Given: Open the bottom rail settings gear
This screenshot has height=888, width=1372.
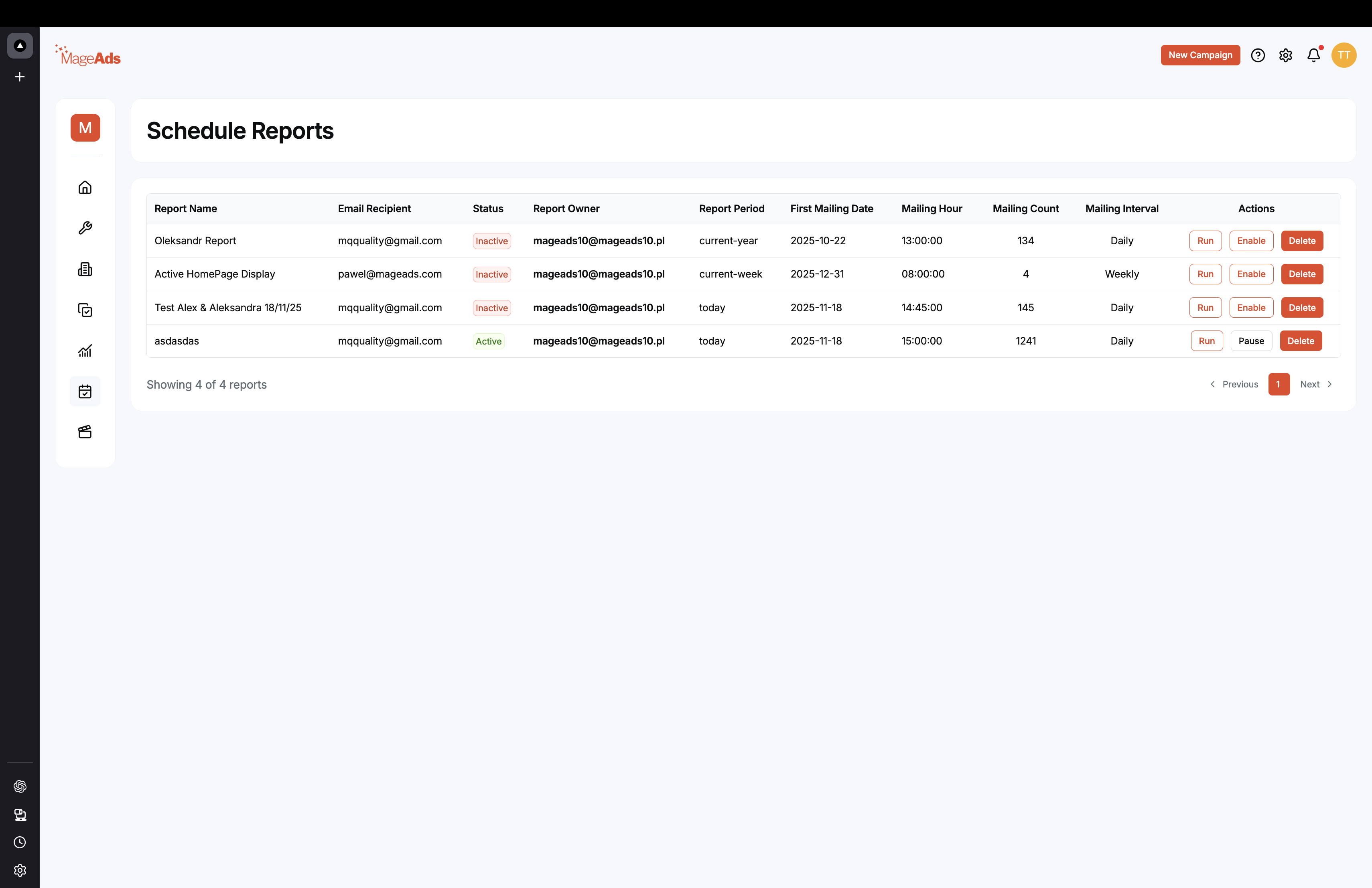Looking at the screenshot, I should tap(20, 870).
